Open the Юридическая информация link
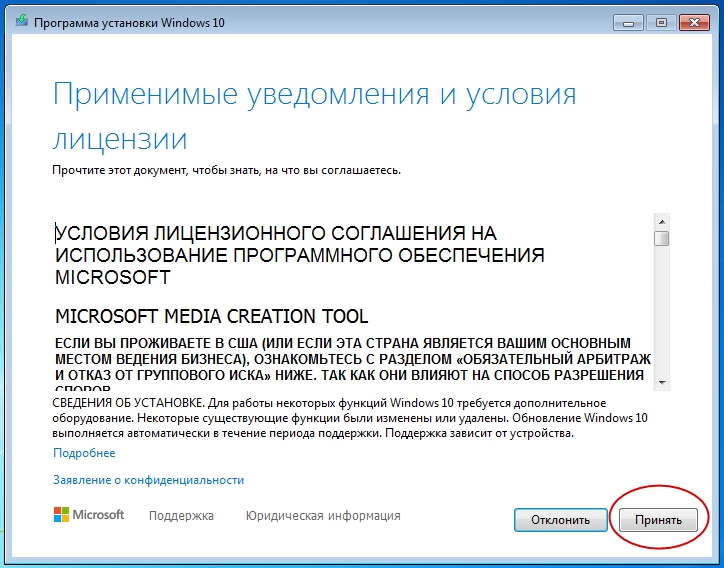 [x=323, y=515]
